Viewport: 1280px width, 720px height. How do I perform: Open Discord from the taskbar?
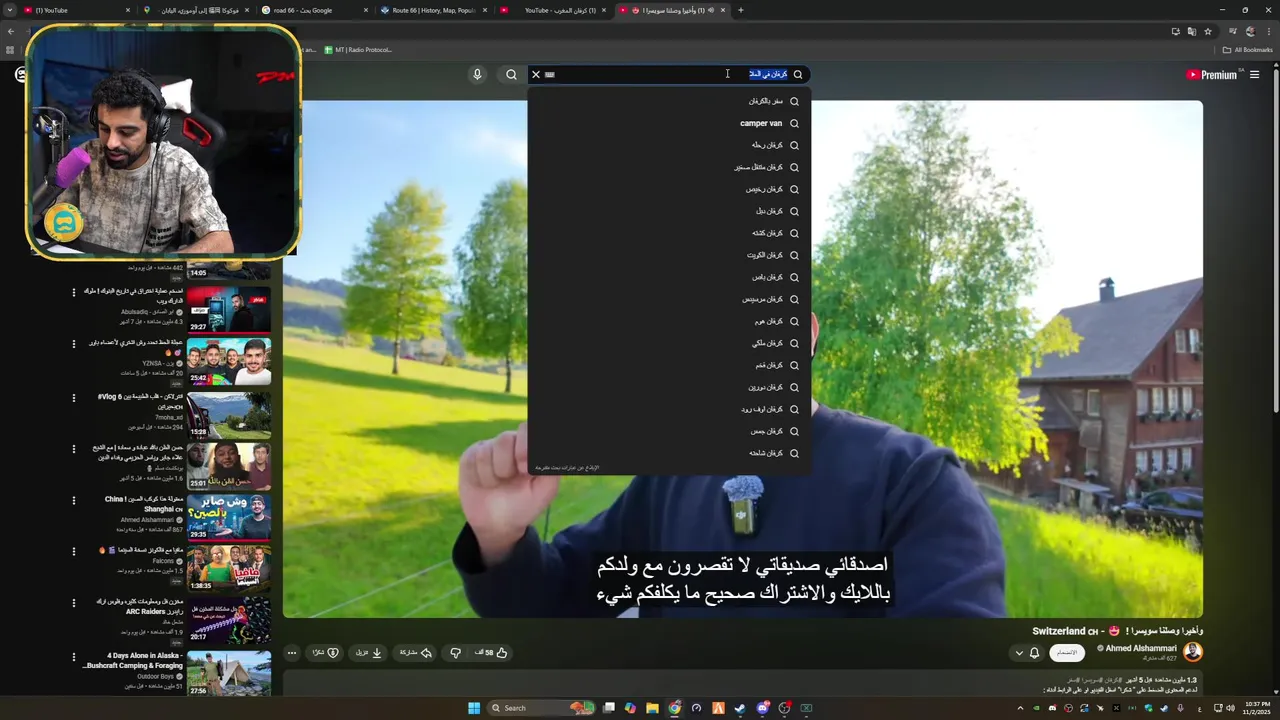click(x=762, y=708)
